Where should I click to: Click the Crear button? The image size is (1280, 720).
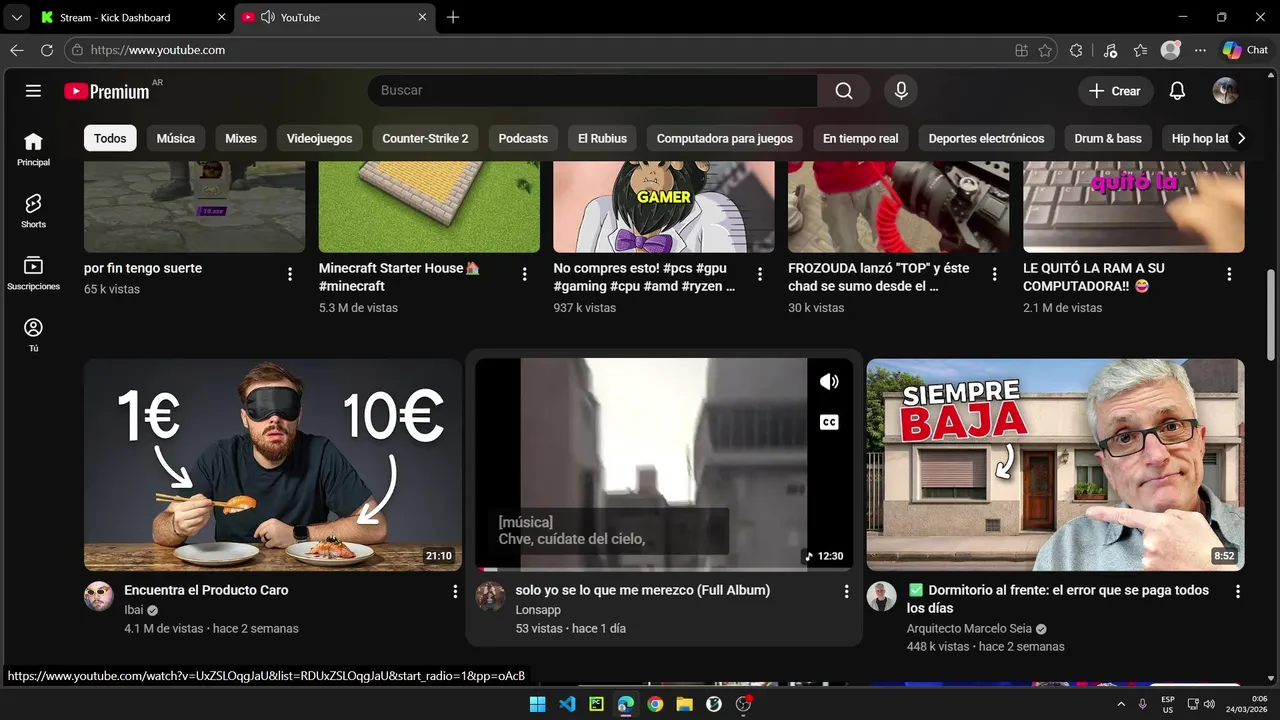pos(1115,91)
